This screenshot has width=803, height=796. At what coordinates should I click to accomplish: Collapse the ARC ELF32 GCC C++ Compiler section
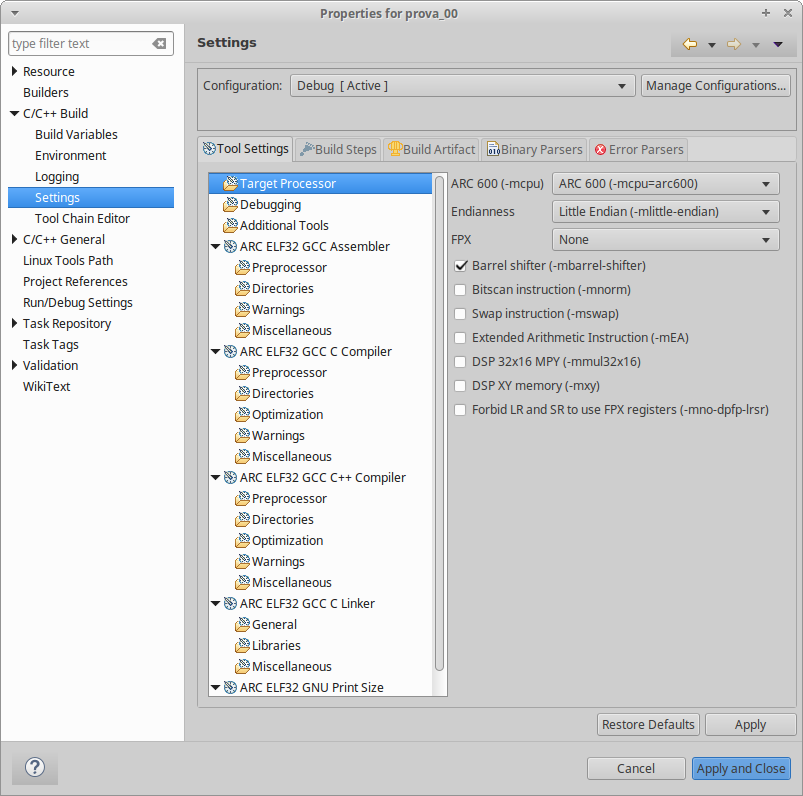[x=215, y=477]
